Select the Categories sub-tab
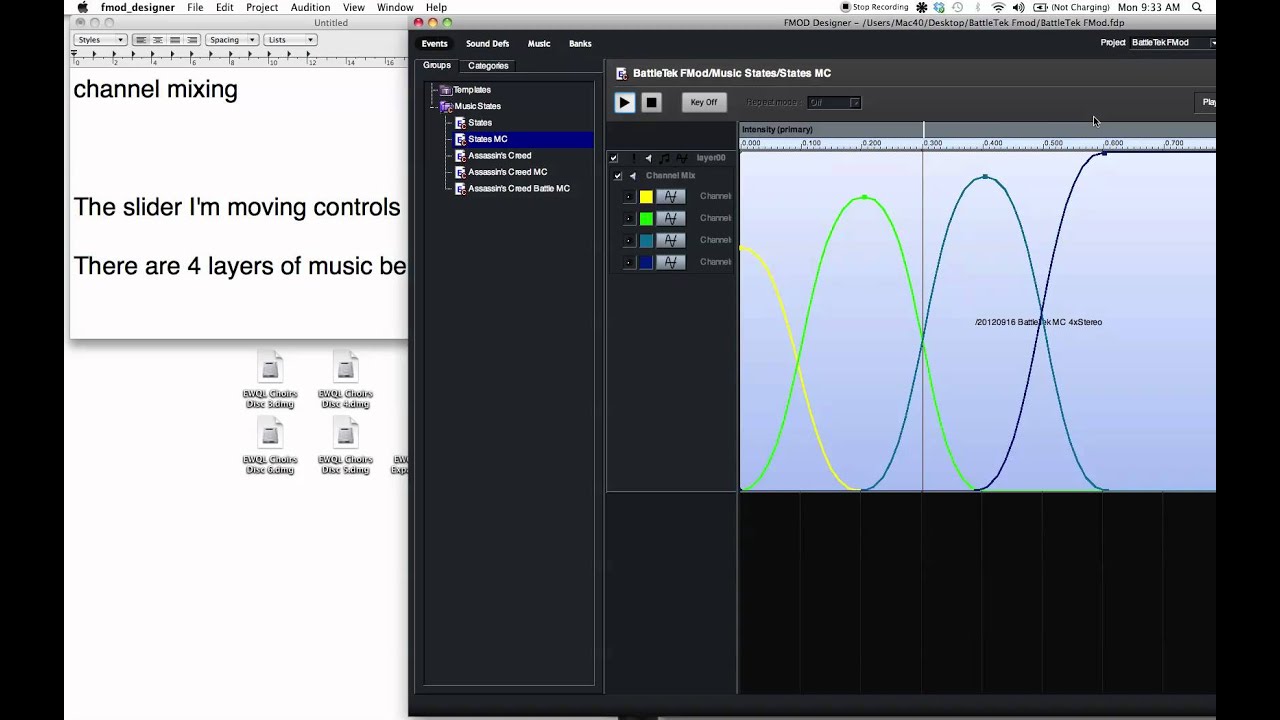Viewport: 1280px width, 720px height. (x=488, y=66)
